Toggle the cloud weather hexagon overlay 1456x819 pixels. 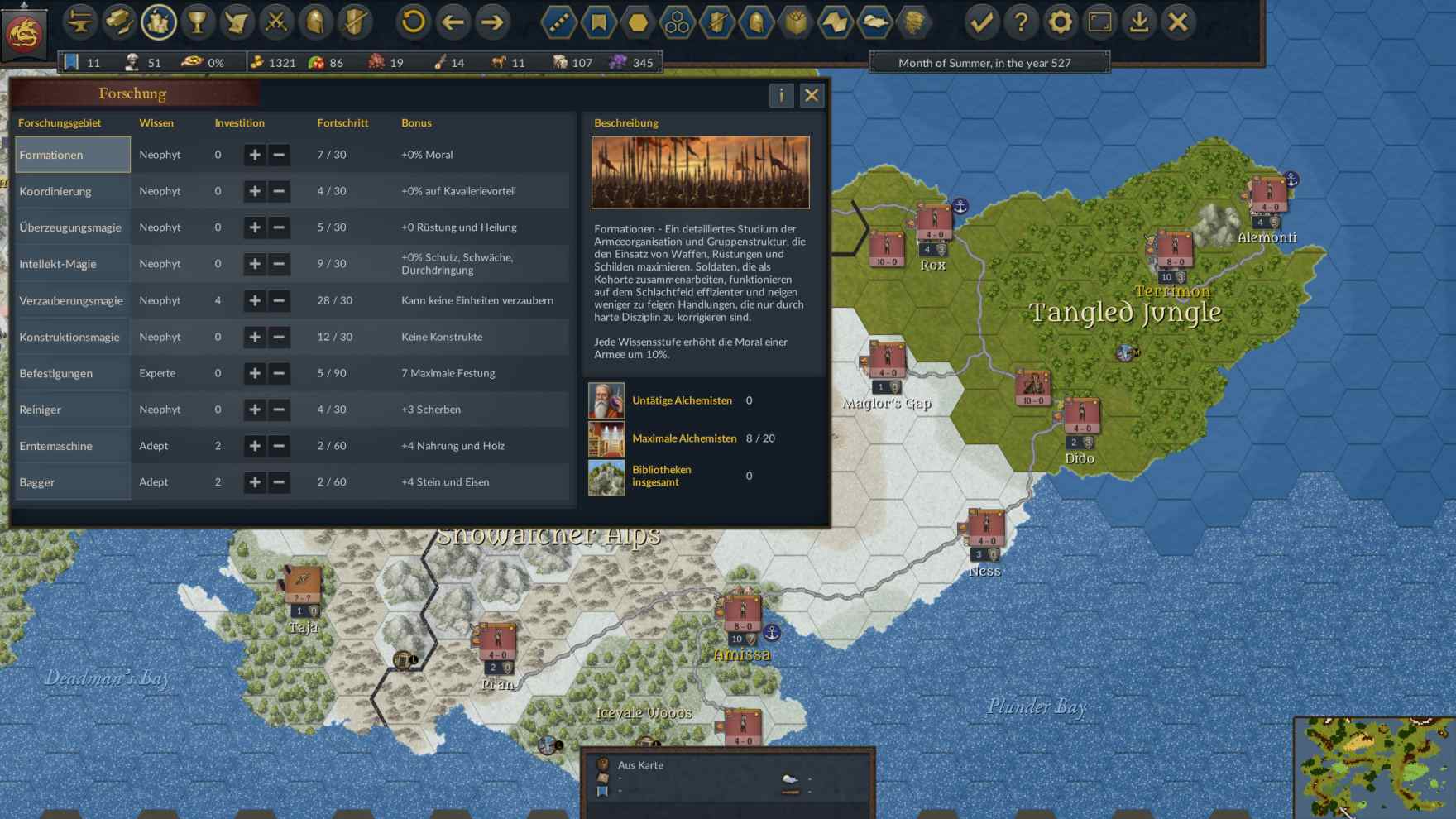[874, 22]
